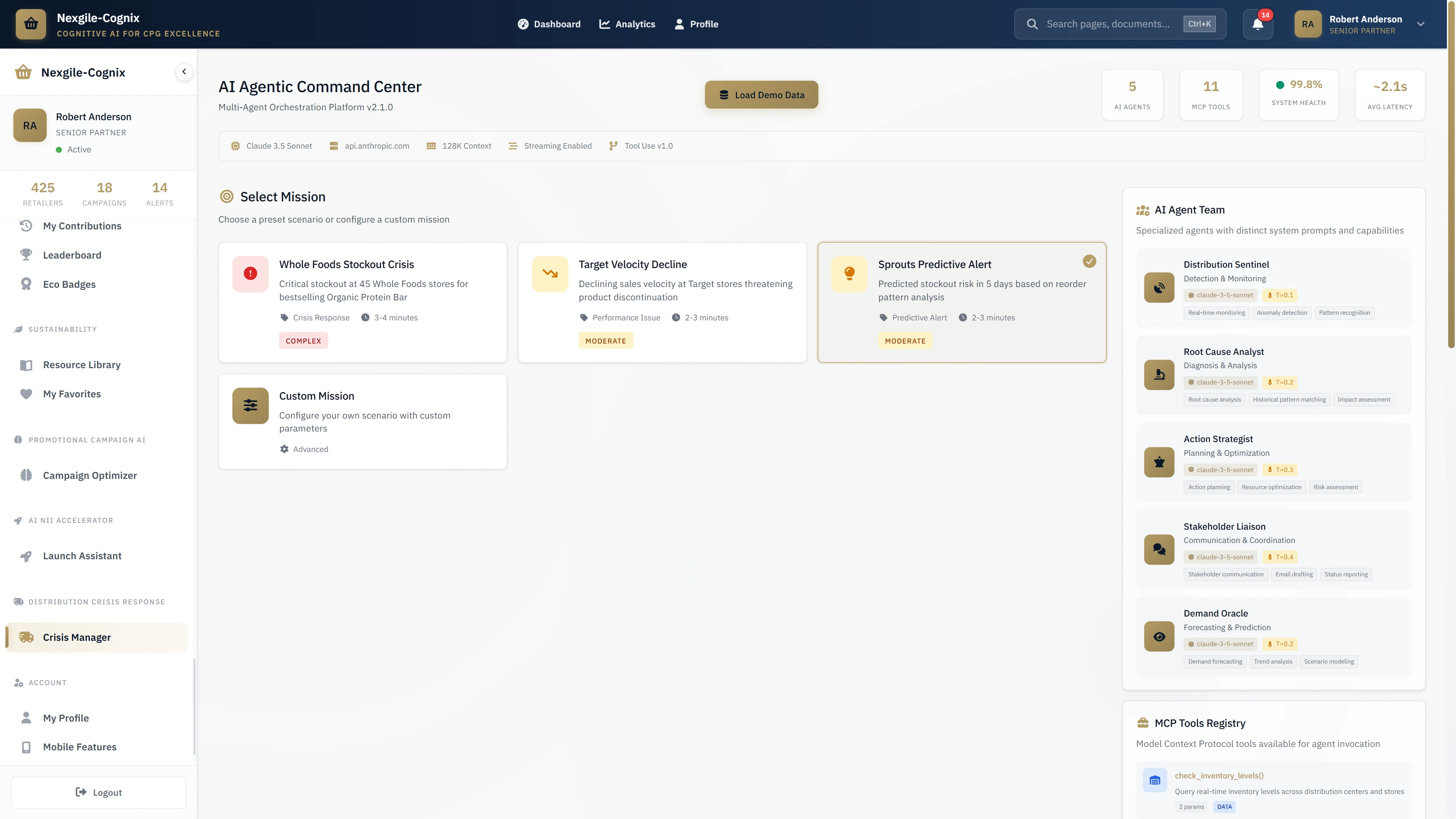Image resolution: width=1456 pixels, height=819 pixels.
Task: Select the Whole Foods Stockout Crisis mission
Action: (362, 302)
